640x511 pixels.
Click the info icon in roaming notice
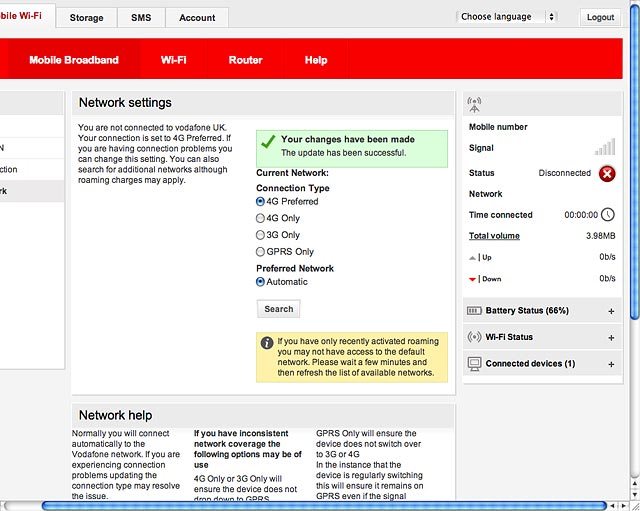pyautogui.click(x=267, y=343)
